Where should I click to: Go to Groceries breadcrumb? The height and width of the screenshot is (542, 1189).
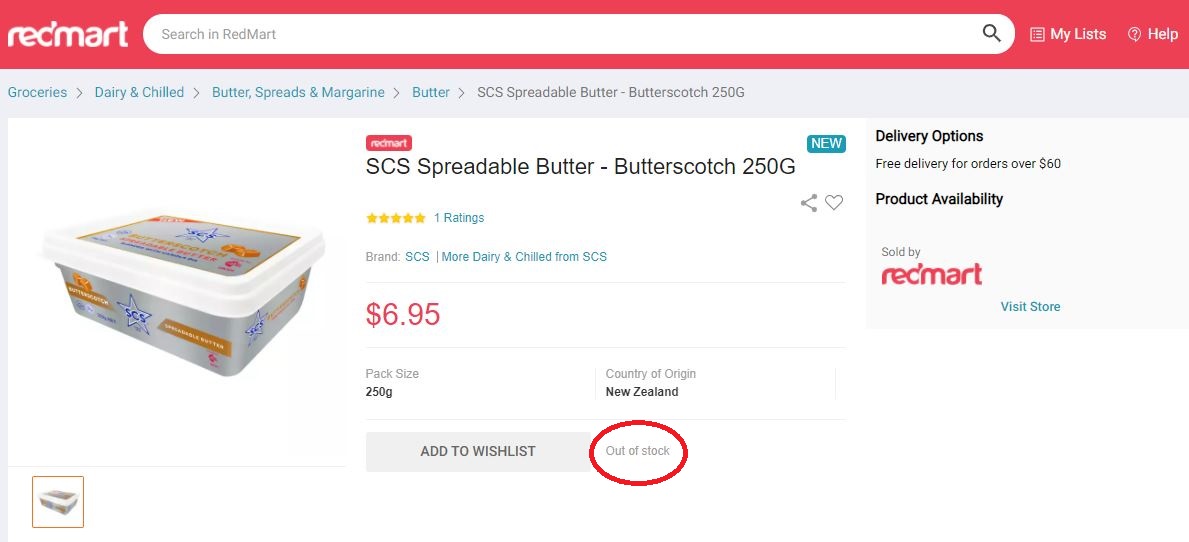[x=37, y=92]
